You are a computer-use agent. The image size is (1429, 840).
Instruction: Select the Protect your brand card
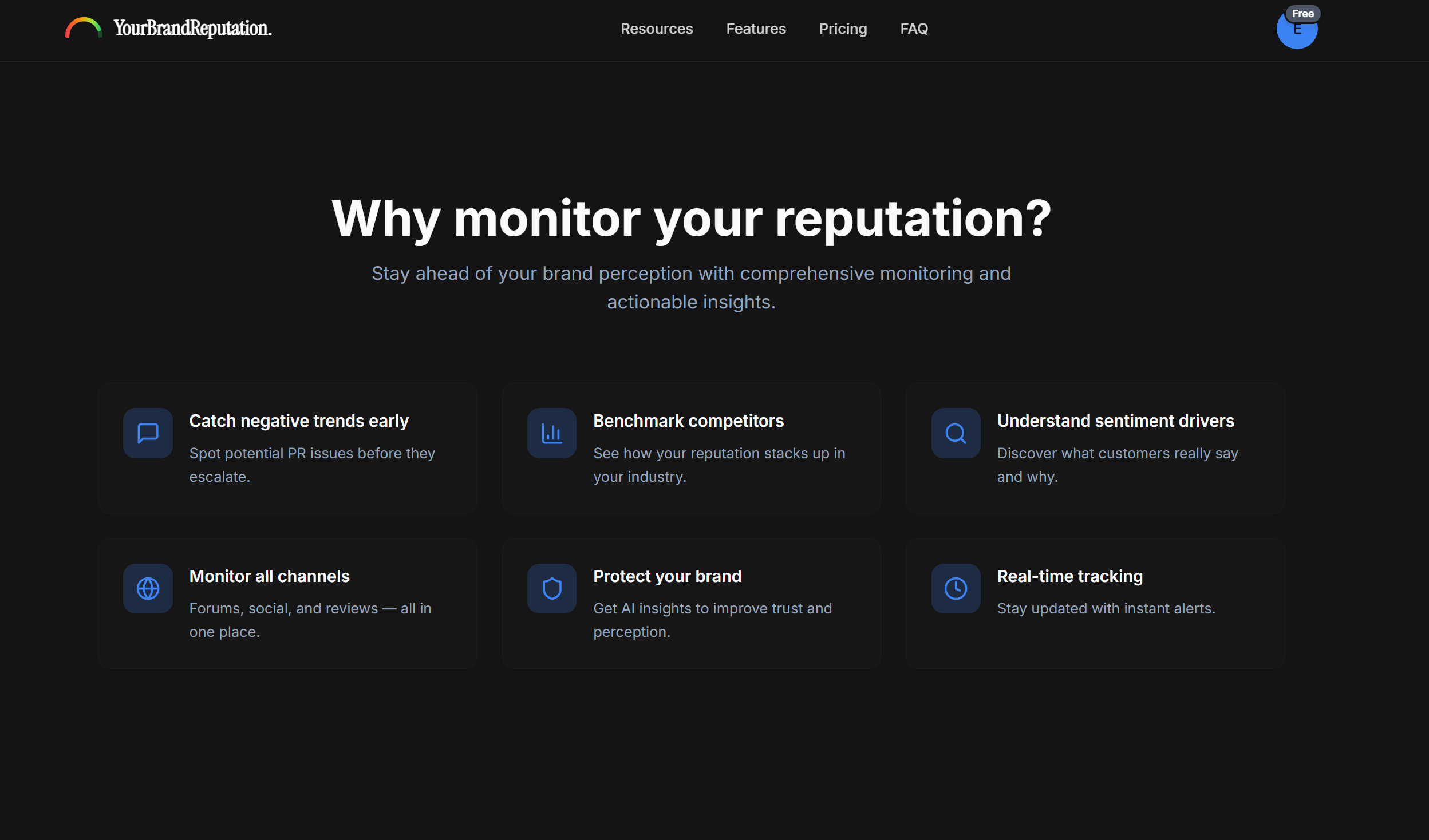(x=691, y=604)
